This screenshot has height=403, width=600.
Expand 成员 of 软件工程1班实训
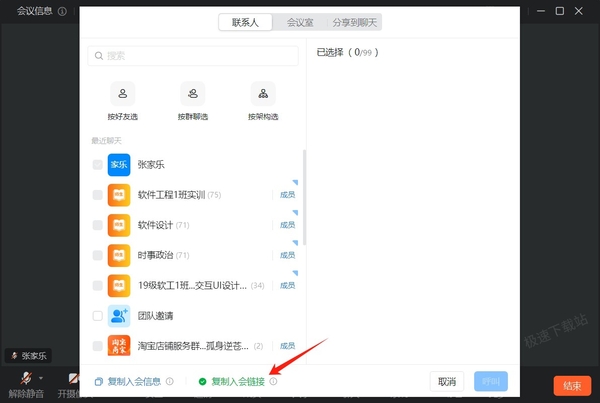click(x=287, y=195)
